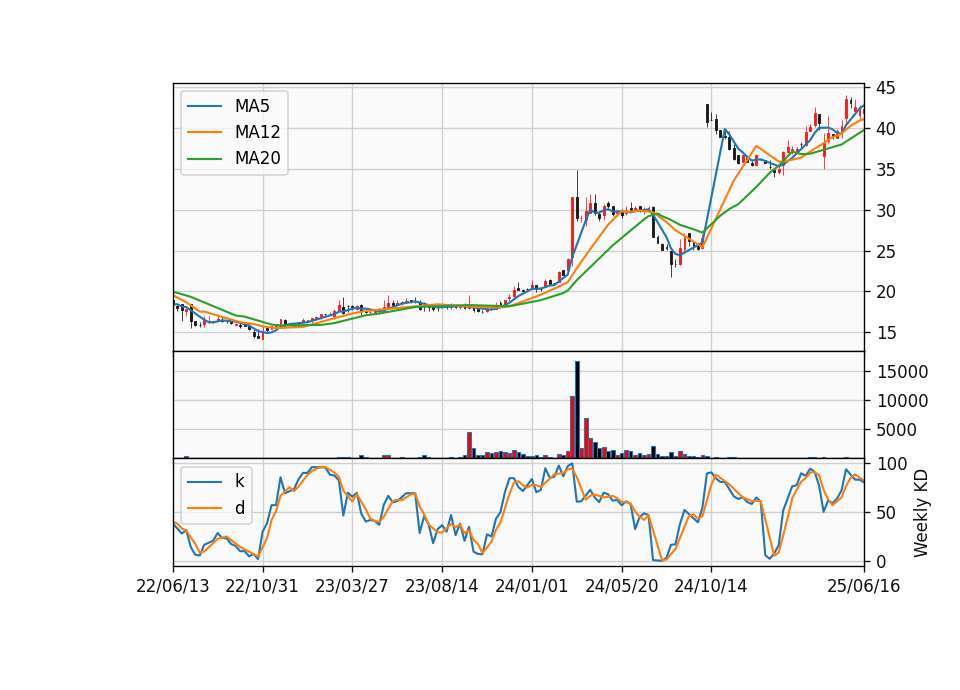
Task: Click the 15000 volume axis label
Action: coord(902,372)
